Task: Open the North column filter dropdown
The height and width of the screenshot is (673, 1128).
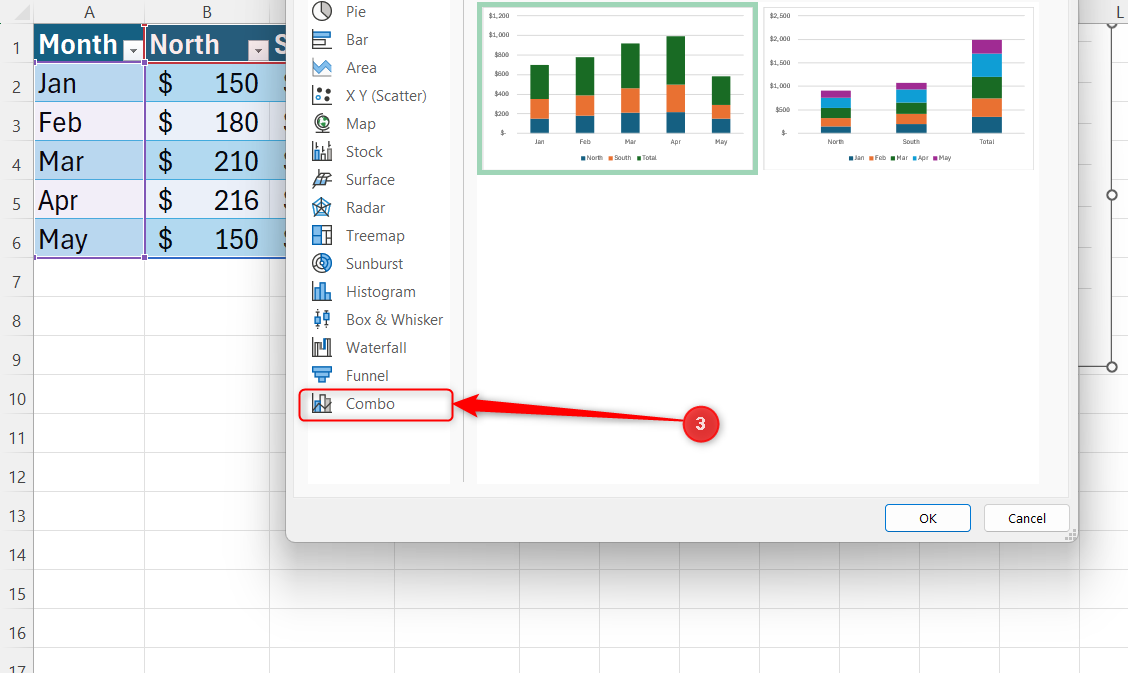Action: (258, 50)
